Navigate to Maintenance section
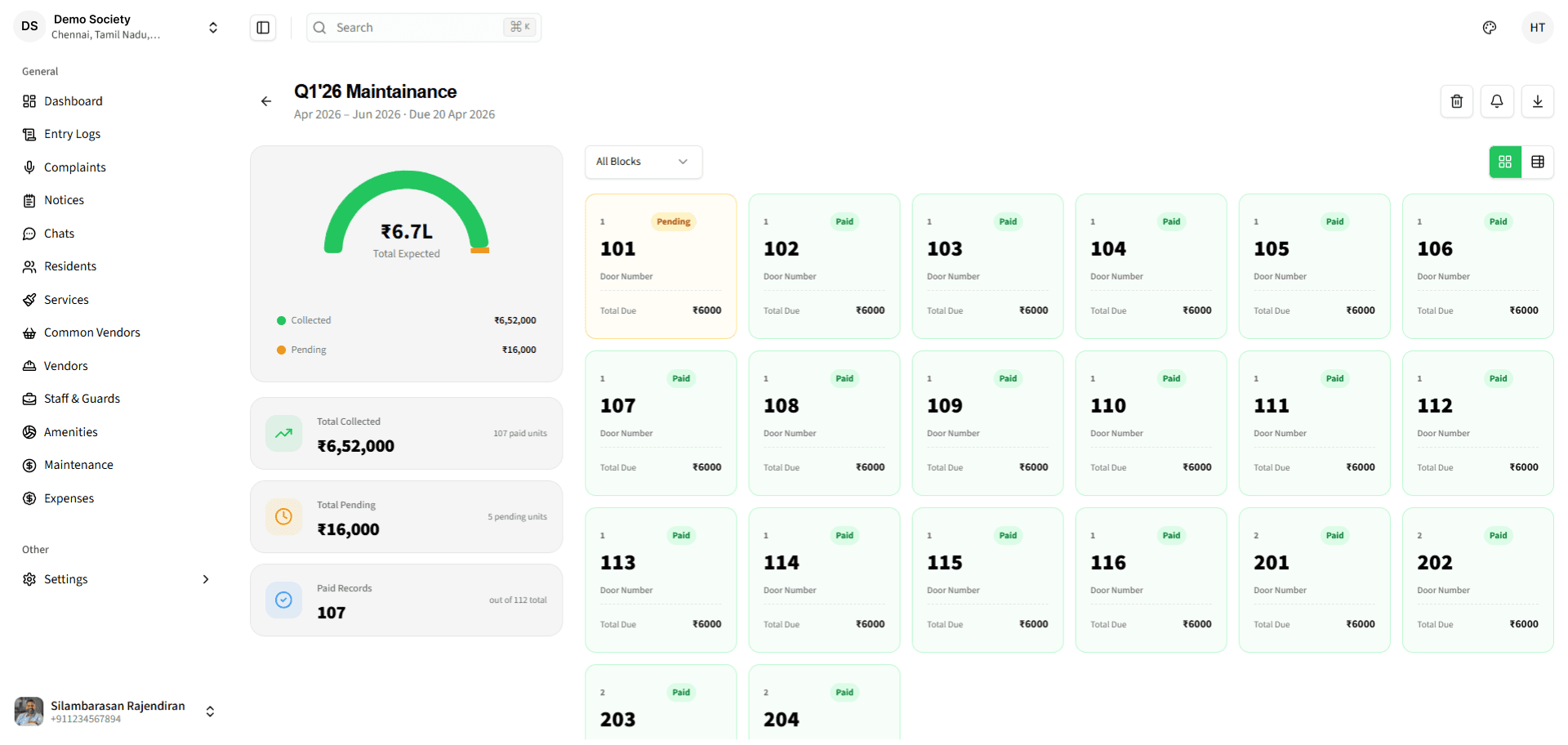The width and height of the screenshot is (1568, 745). click(x=78, y=465)
